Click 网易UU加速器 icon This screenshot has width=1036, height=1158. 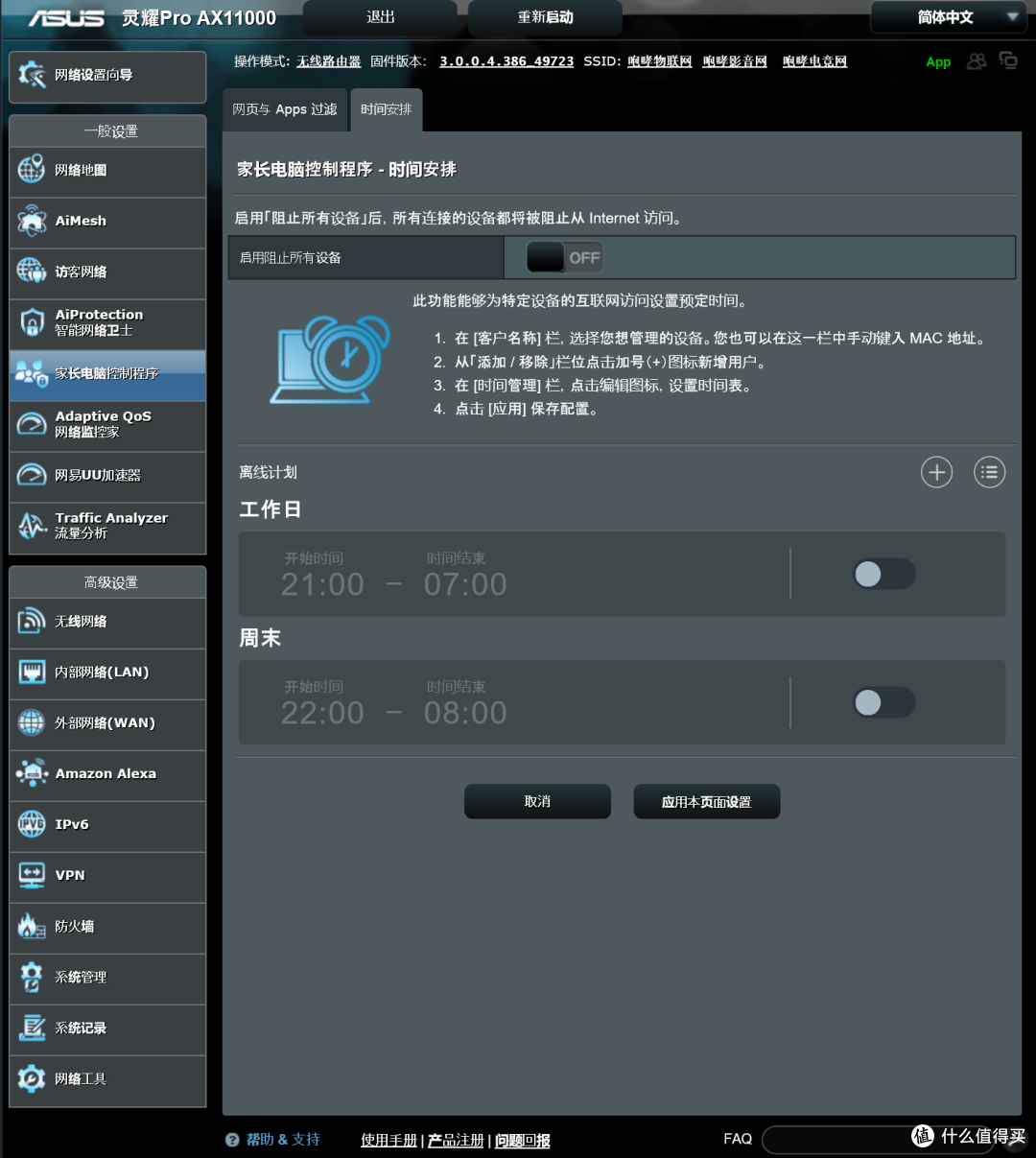pos(32,475)
